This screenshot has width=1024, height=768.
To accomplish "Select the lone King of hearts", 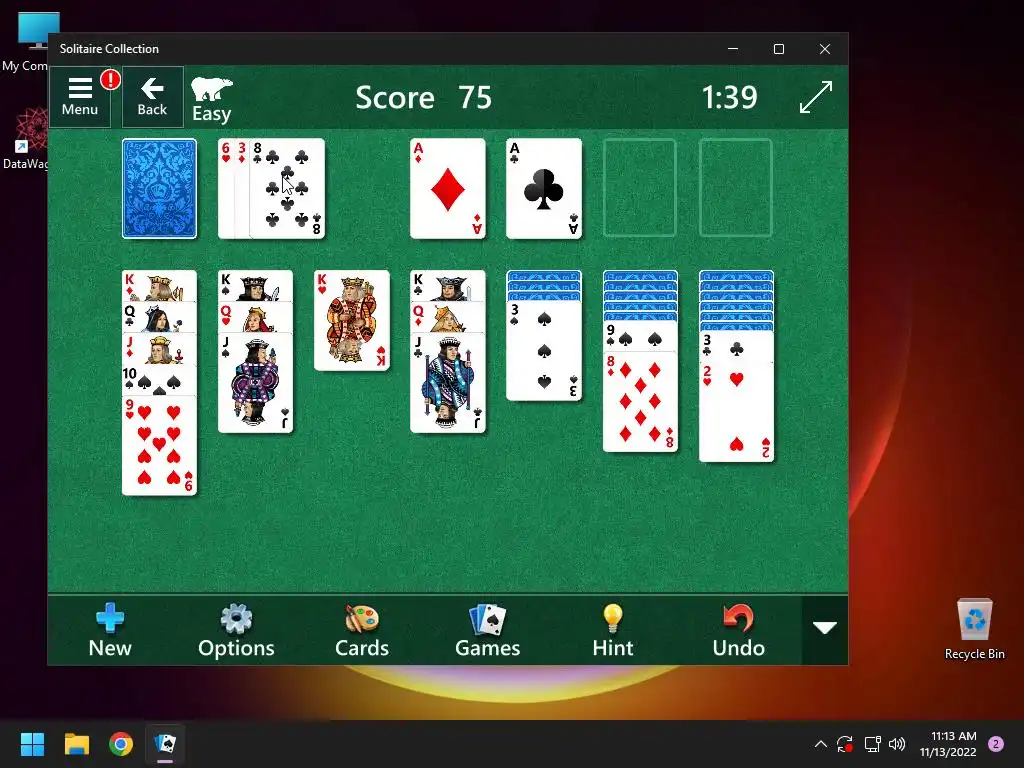I will click(351, 321).
